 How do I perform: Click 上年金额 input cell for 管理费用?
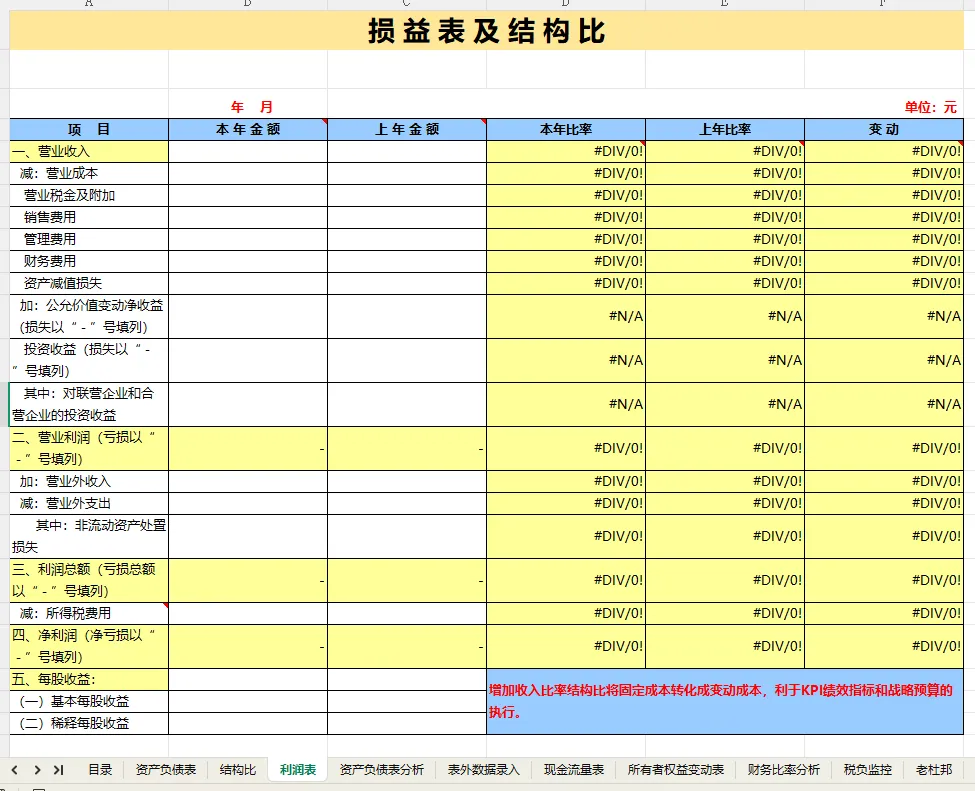tap(407, 239)
